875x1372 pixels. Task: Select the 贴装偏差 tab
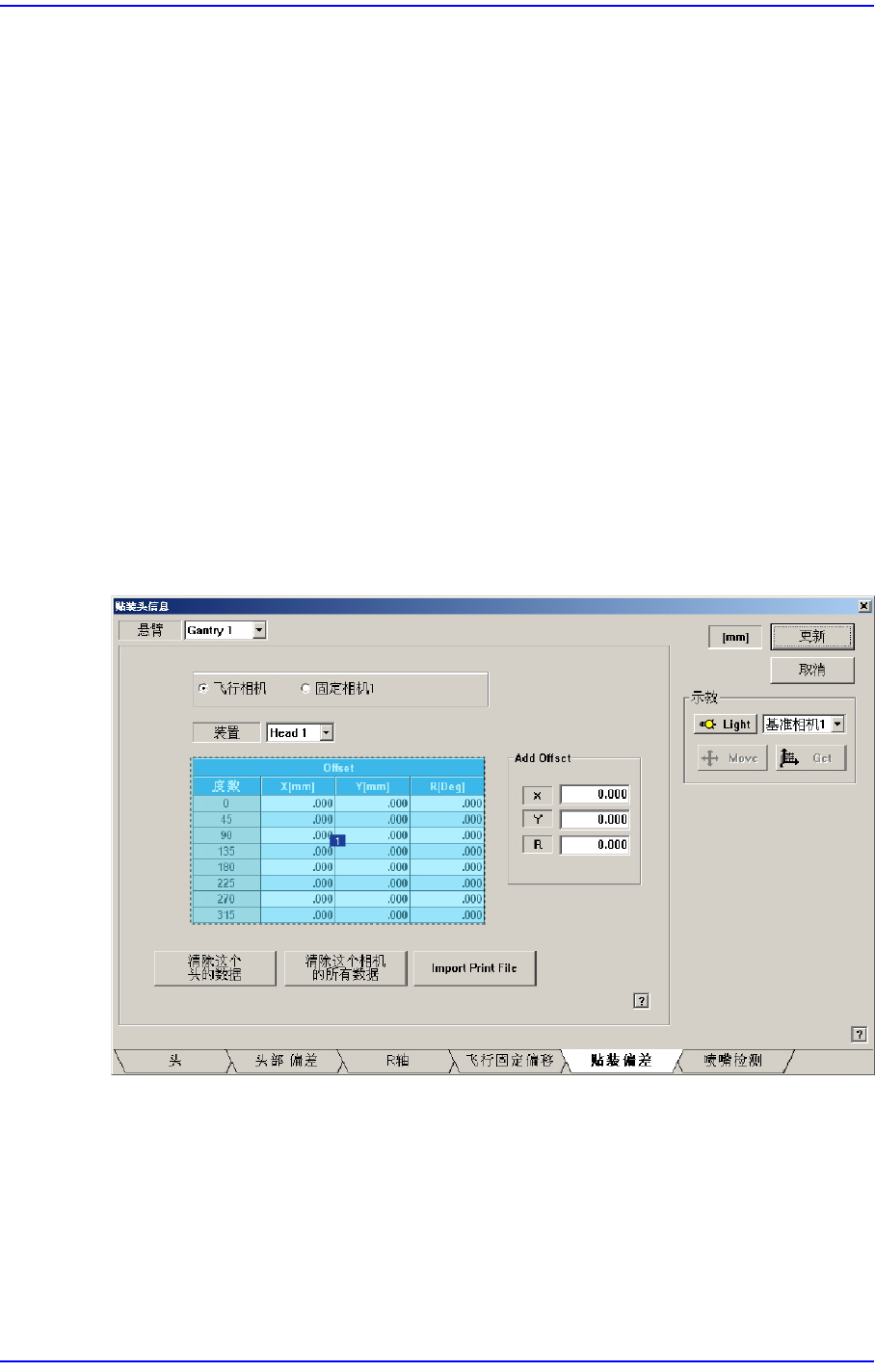click(x=622, y=1061)
